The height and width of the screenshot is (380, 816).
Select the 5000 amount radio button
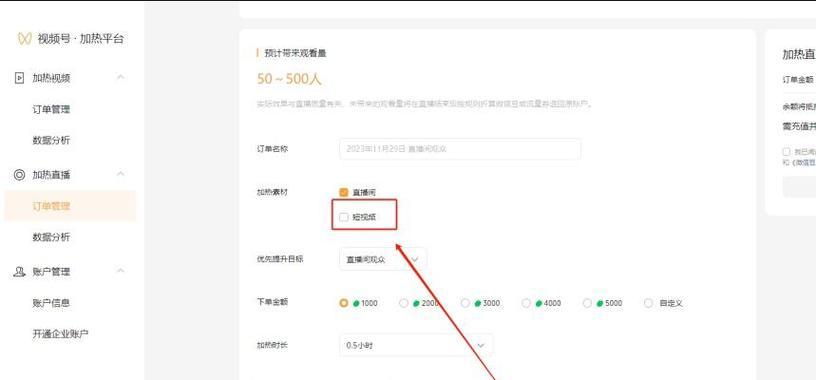[587, 303]
